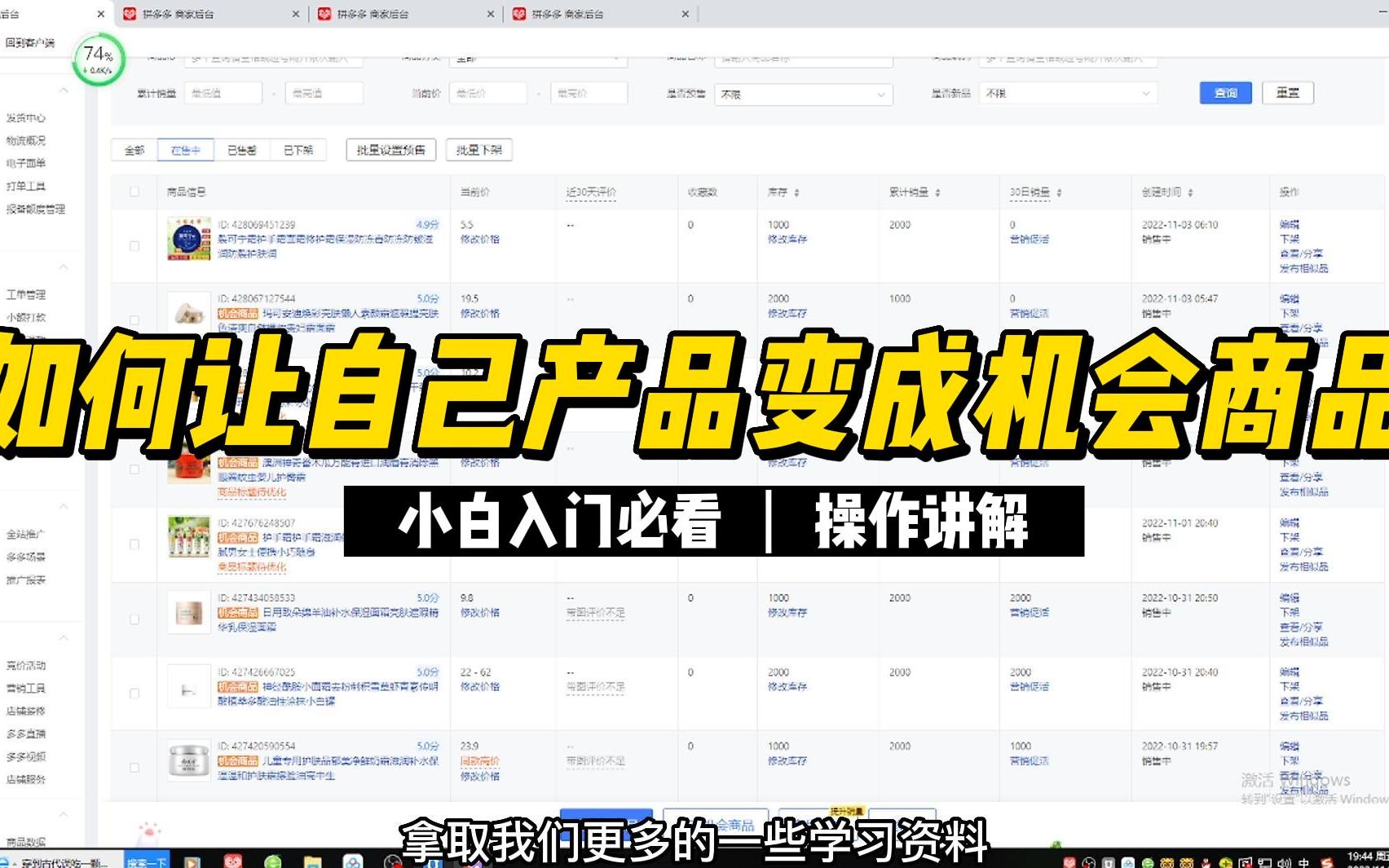Screen dimensions: 1389x868
Task: Click the 批量下架 button
Action: point(481,150)
